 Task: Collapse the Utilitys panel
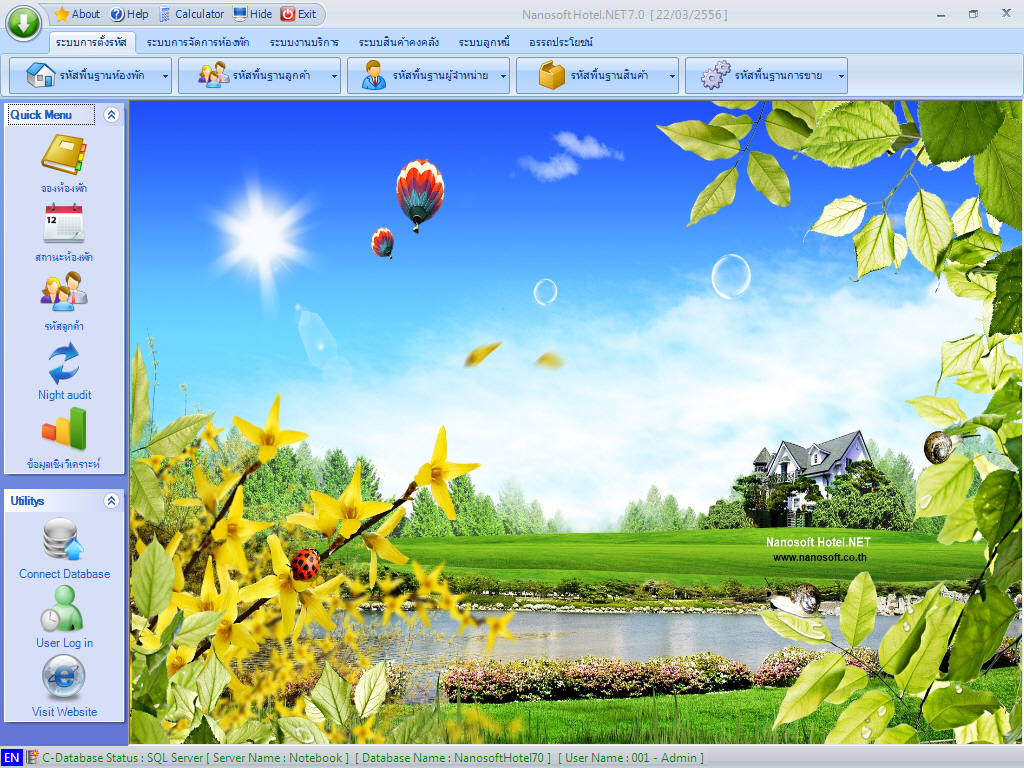tap(112, 501)
